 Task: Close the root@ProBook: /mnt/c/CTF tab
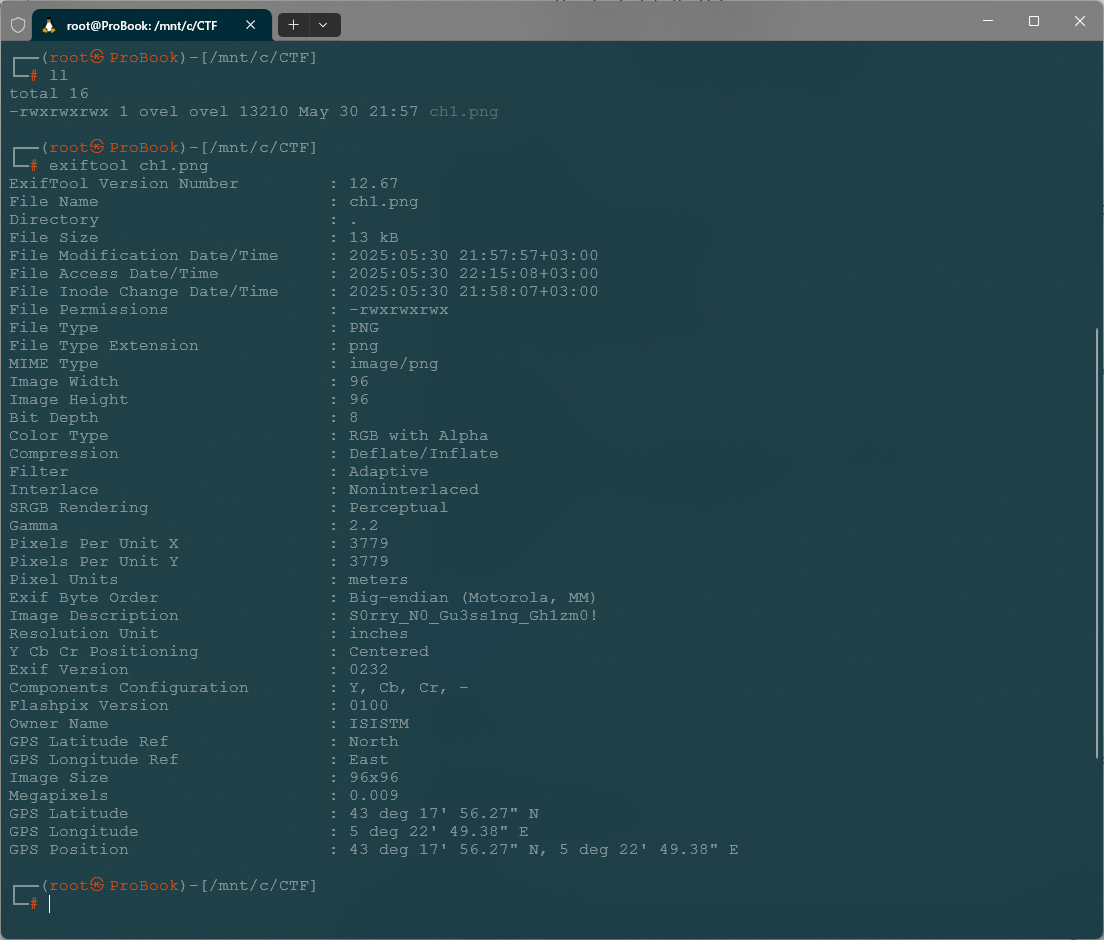(x=251, y=25)
